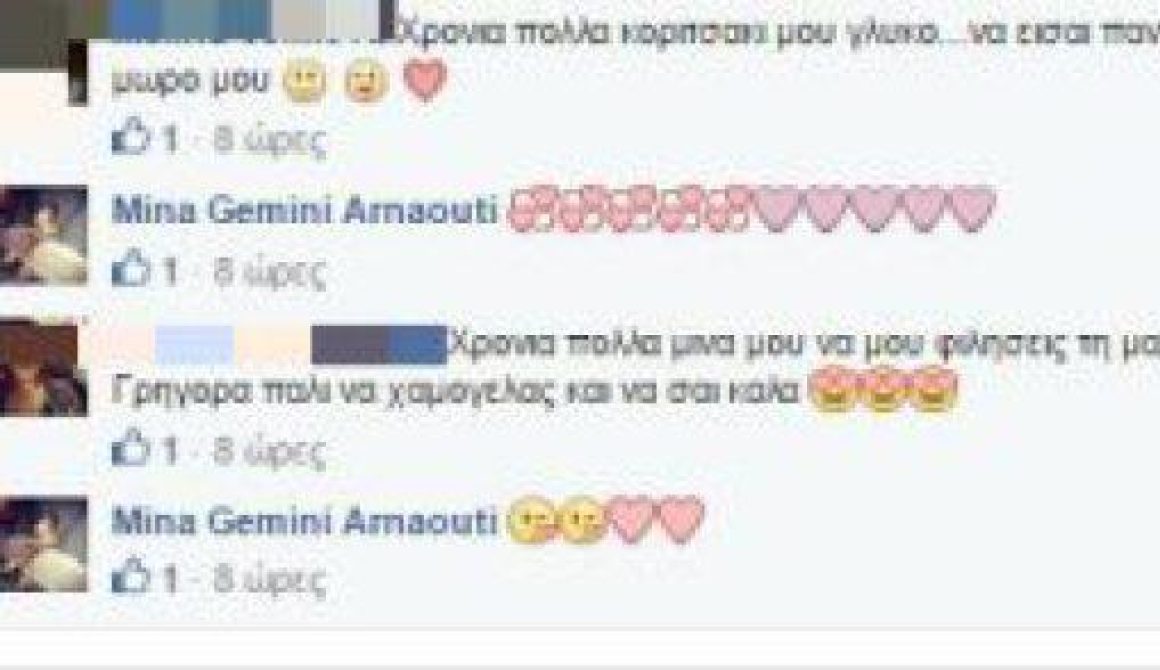Click the flower emojis in Mina's first comment
1160x670 pixels.
[x=627, y=209]
